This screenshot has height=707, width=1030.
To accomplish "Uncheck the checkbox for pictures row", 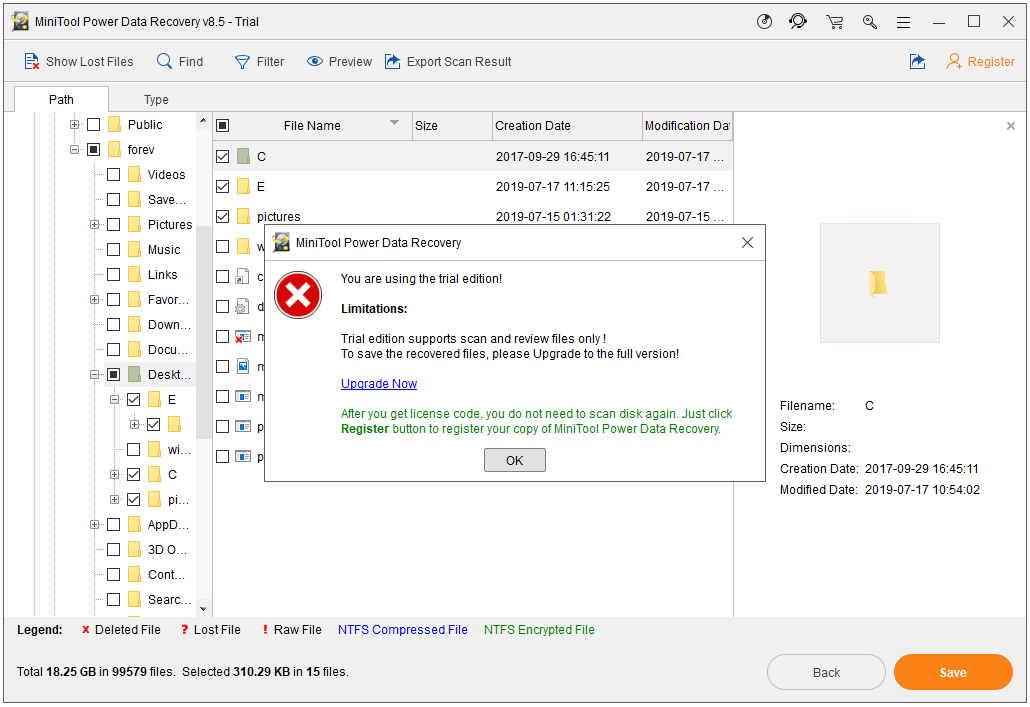I will pos(223,216).
